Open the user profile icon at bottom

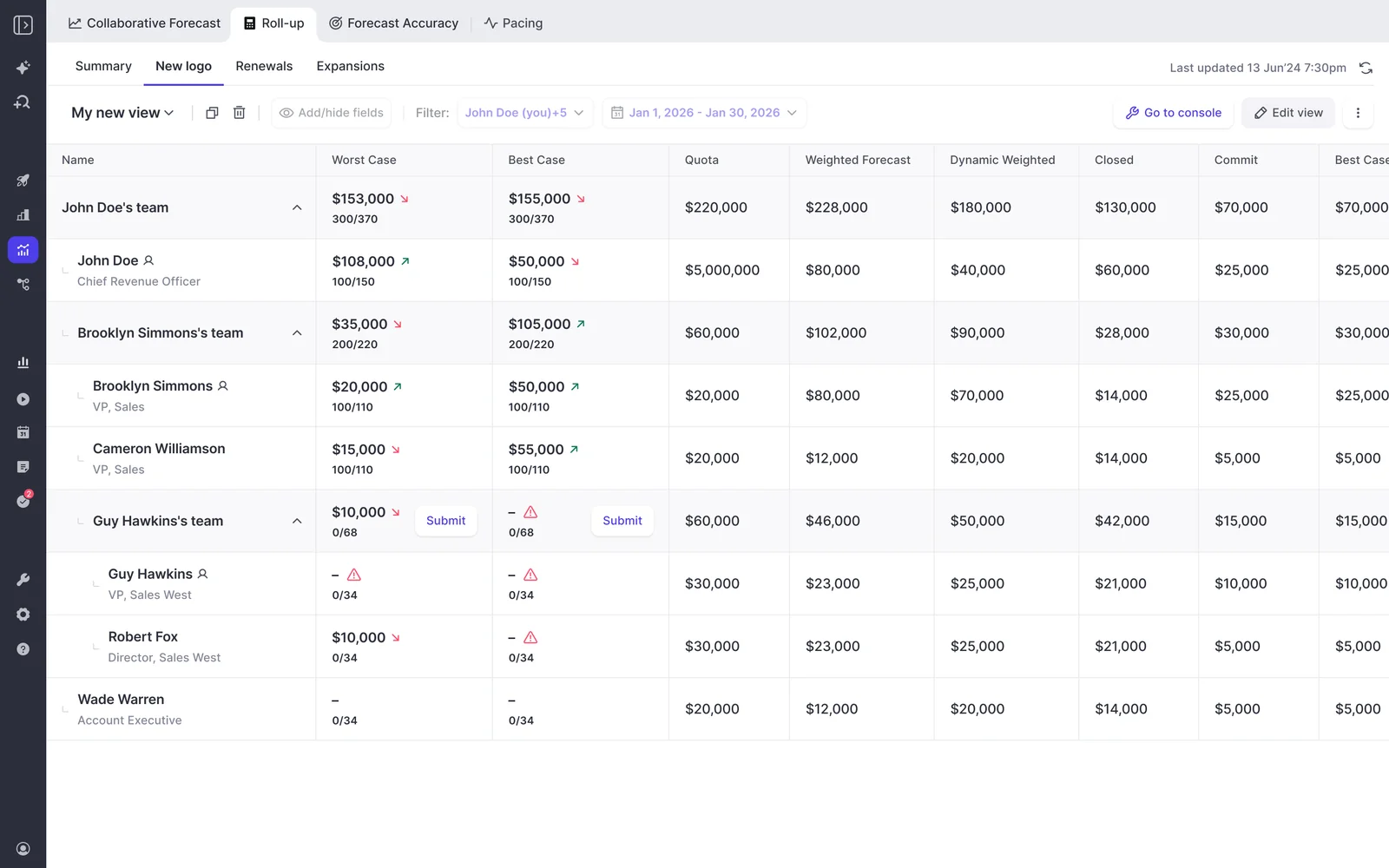pyautogui.click(x=23, y=849)
